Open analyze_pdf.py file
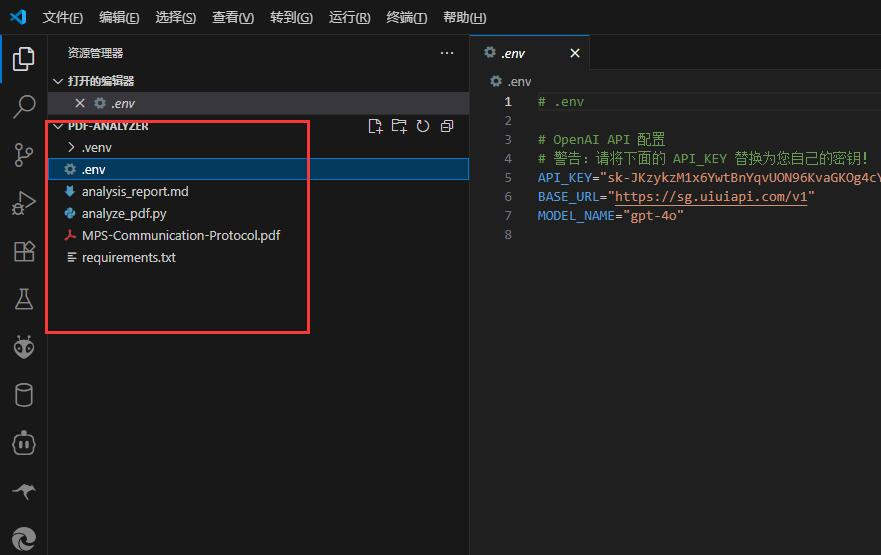Screen dimensions: 881x555 coord(124,213)
